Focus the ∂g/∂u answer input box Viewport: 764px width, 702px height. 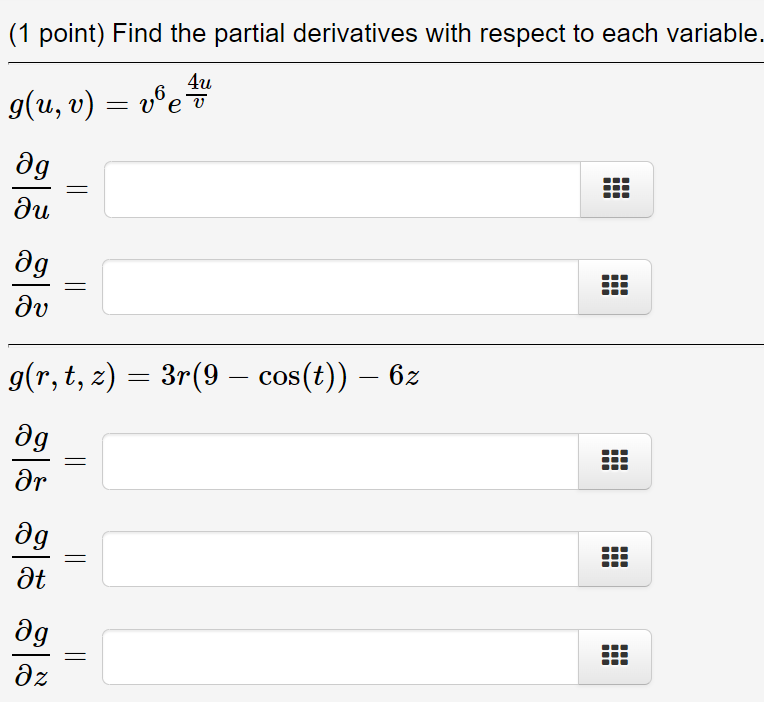tap(342, 189)
